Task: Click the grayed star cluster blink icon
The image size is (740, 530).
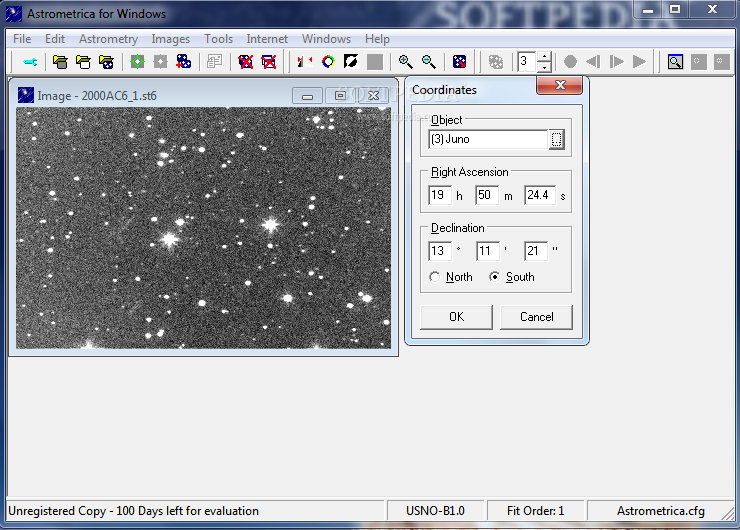Action: tap(496, 62)
